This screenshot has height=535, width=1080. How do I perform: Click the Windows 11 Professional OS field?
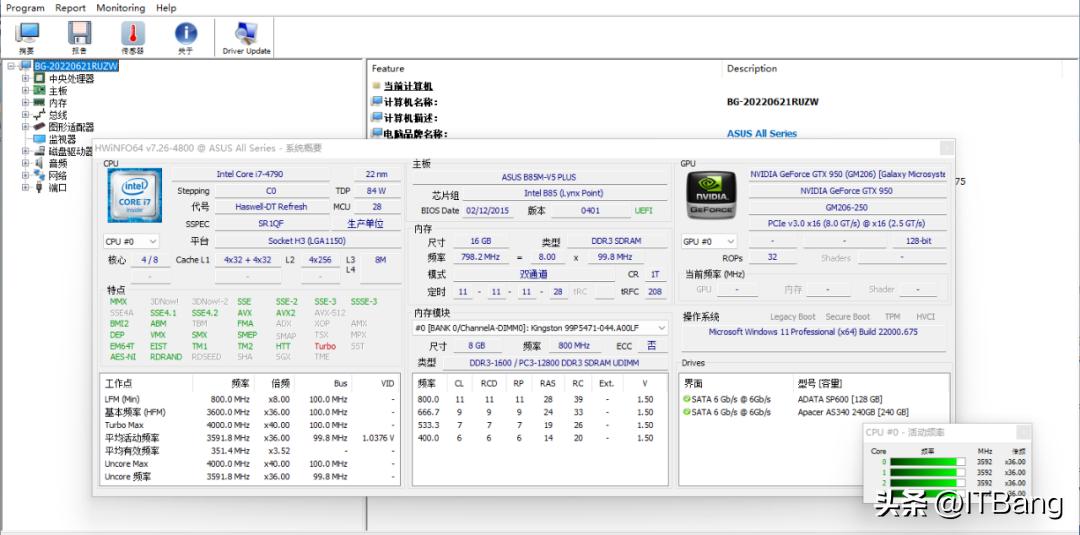click(x=813, y=332)
